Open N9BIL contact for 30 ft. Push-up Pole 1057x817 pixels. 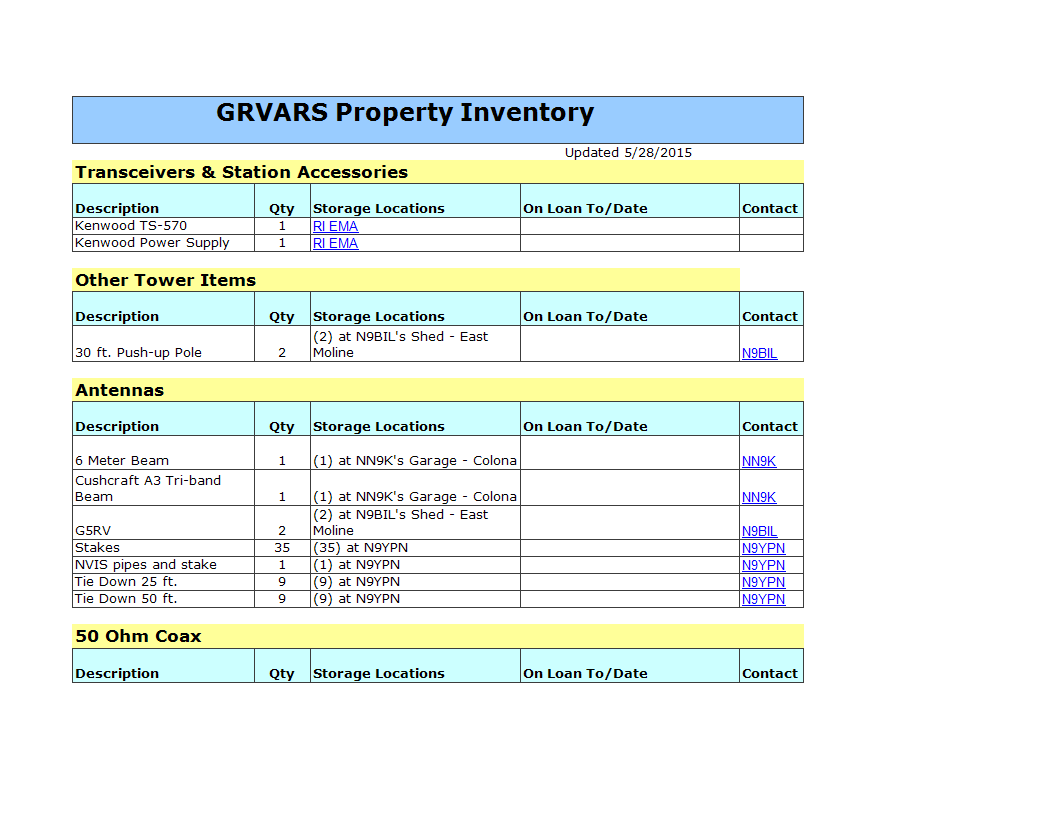(759, 353)
